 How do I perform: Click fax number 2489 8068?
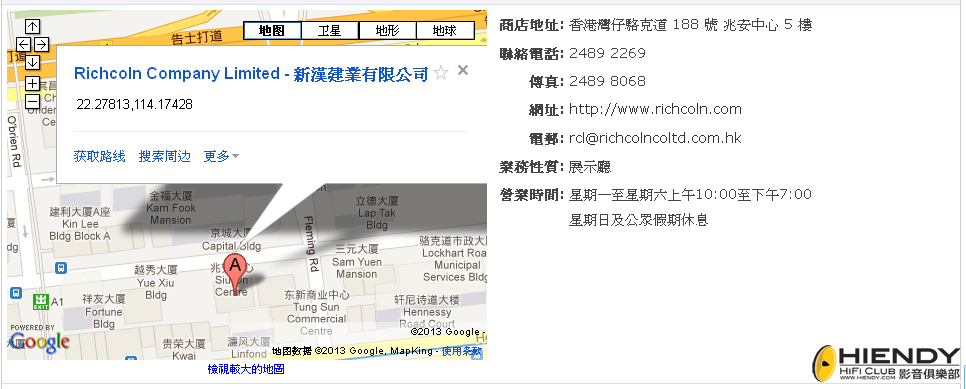point(607,81)
